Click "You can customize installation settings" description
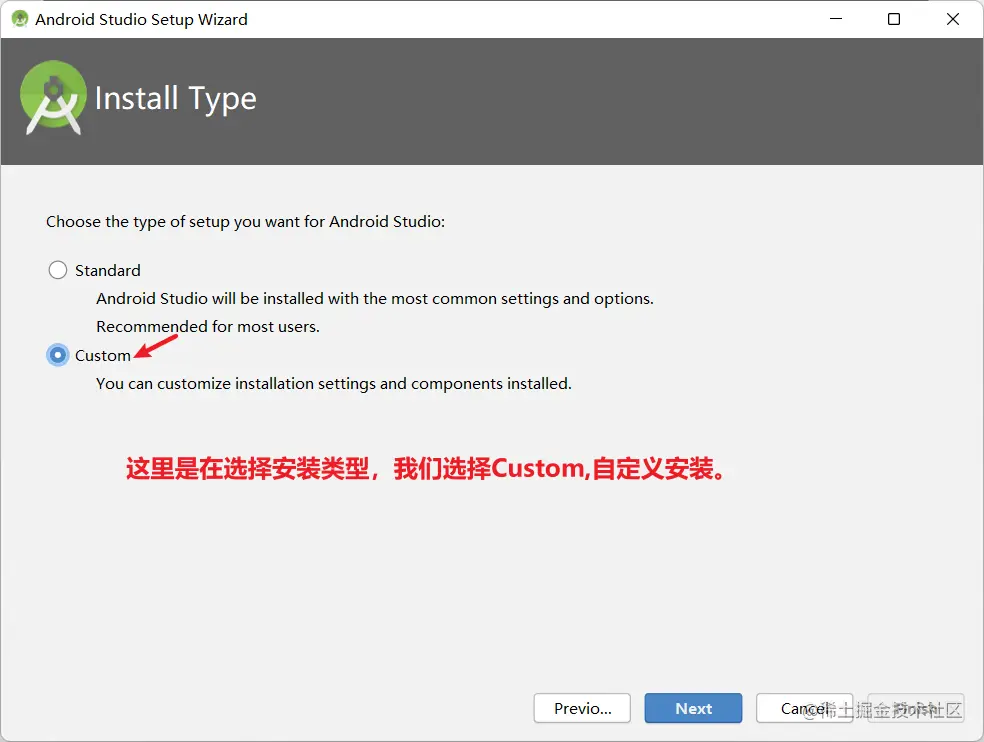Screen dimensions: 984x742 334,384
